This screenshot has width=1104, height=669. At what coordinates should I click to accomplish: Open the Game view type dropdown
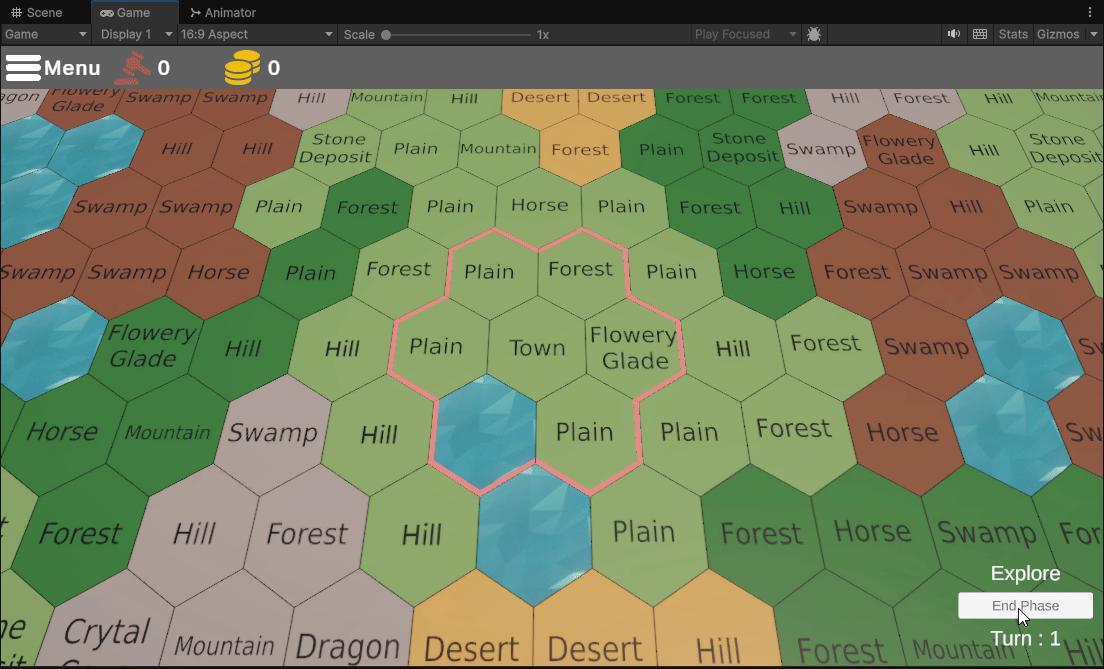click(46, 34)
